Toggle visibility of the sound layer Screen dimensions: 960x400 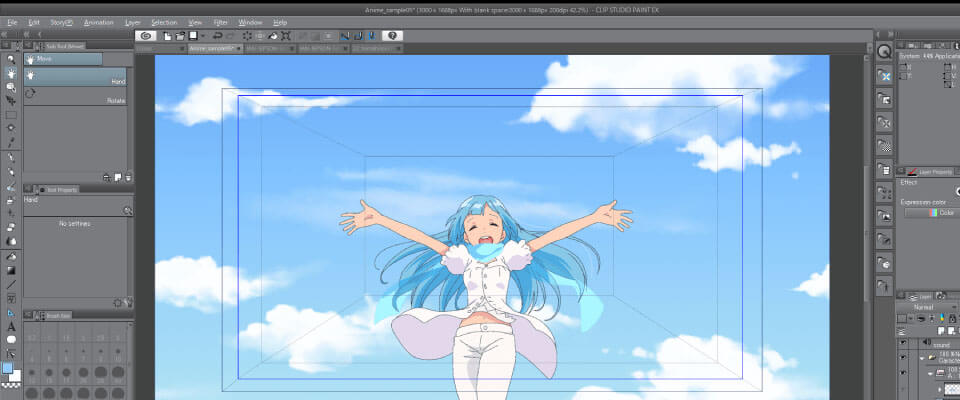(x=902, y=342)
